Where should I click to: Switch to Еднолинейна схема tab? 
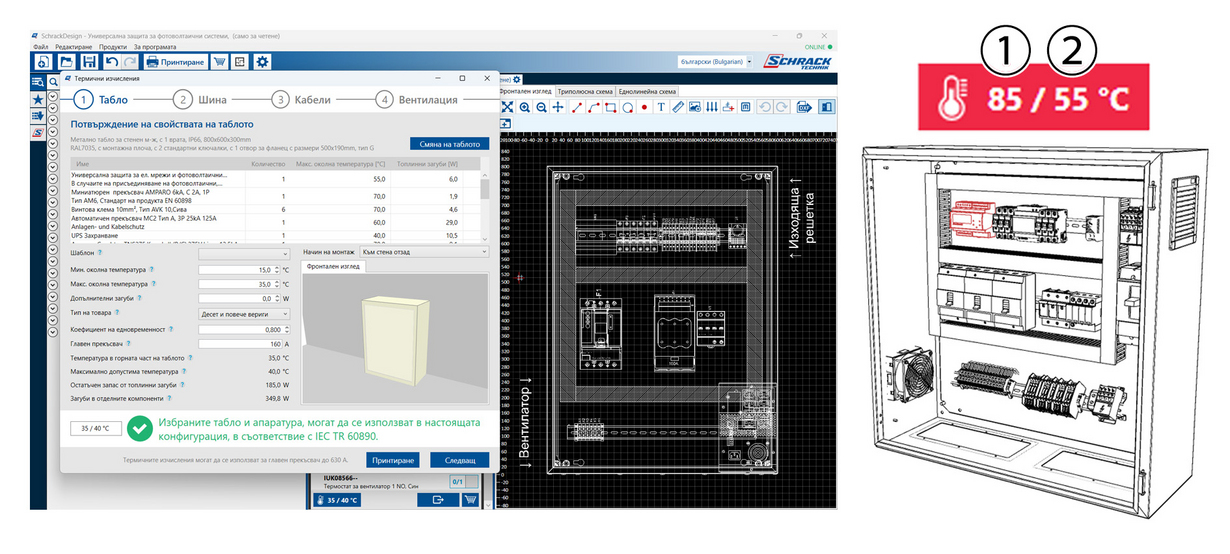coord(649,91)
